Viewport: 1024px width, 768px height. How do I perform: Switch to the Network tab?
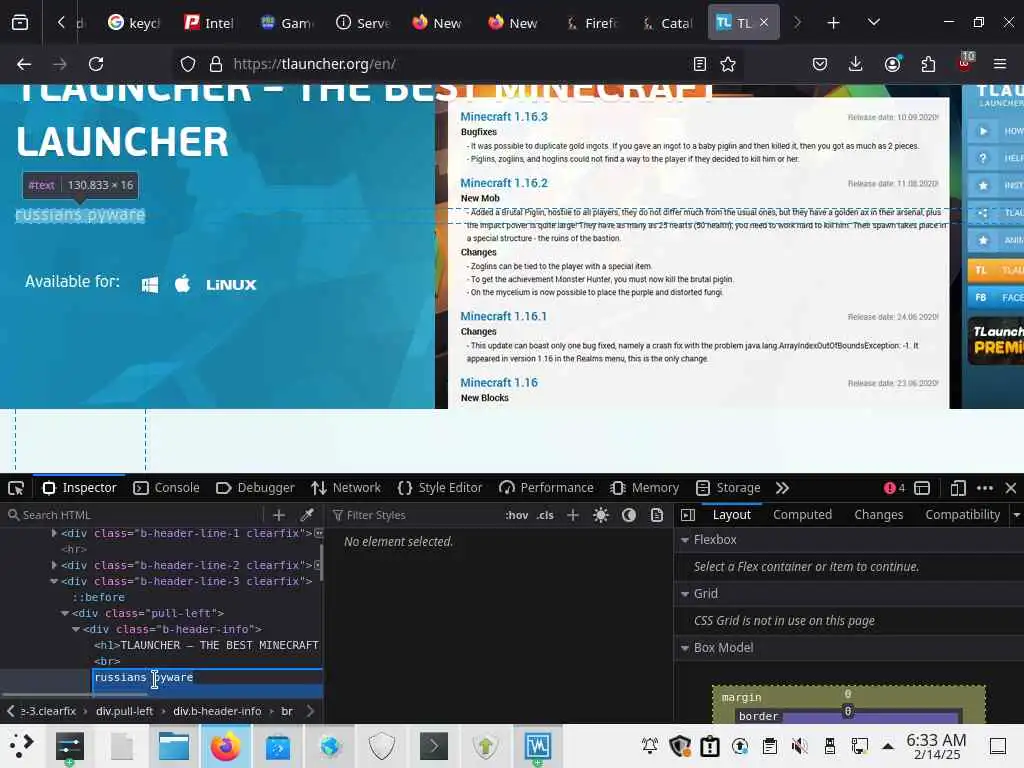click(345, 488)
